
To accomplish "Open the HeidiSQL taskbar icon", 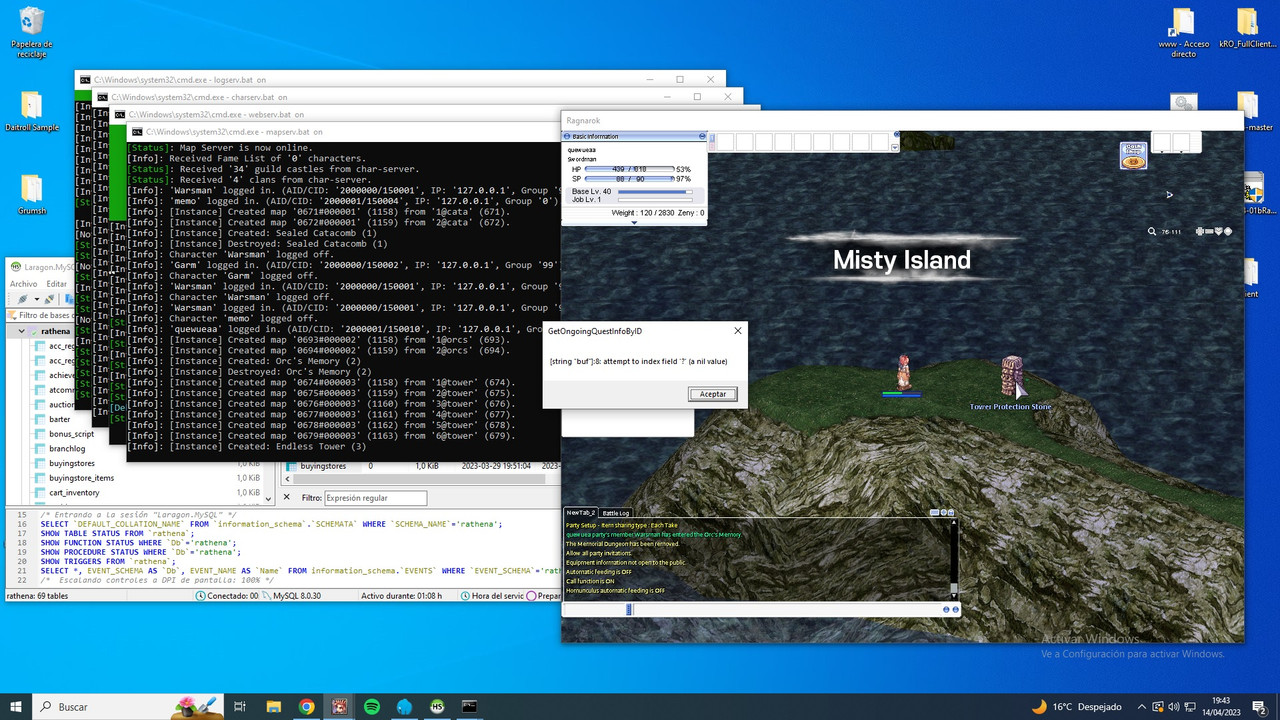I will point(437,706).
